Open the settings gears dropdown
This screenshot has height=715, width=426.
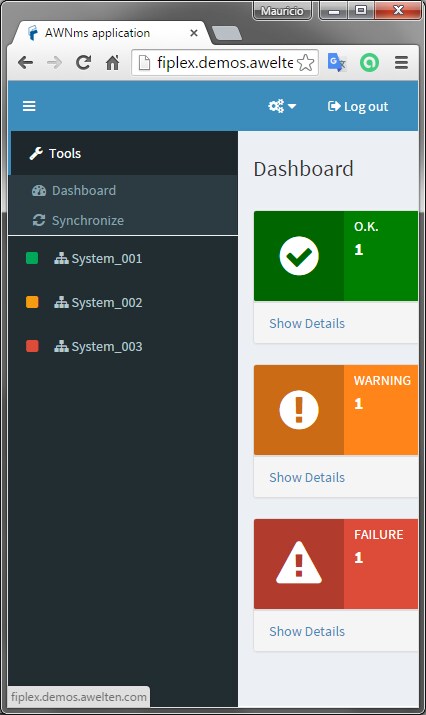tap(282, 106)
